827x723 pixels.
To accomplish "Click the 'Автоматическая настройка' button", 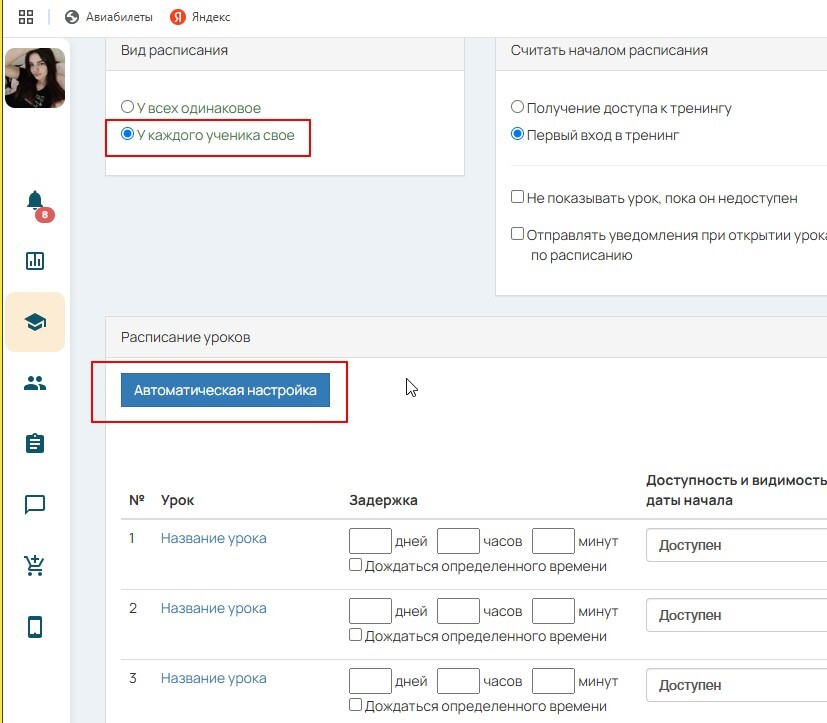I will [225, 390].
